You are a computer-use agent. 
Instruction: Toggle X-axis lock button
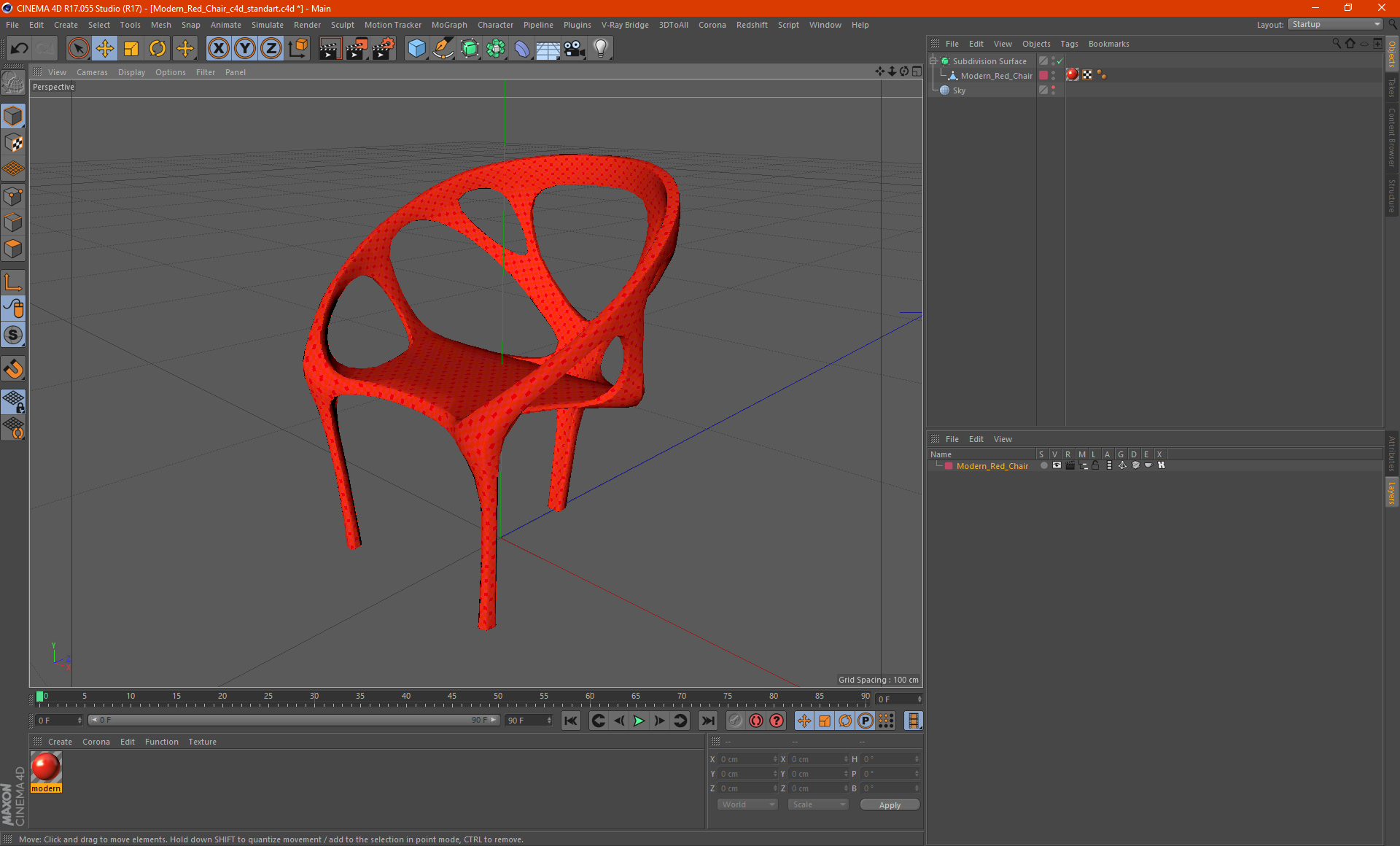(218, 49)
